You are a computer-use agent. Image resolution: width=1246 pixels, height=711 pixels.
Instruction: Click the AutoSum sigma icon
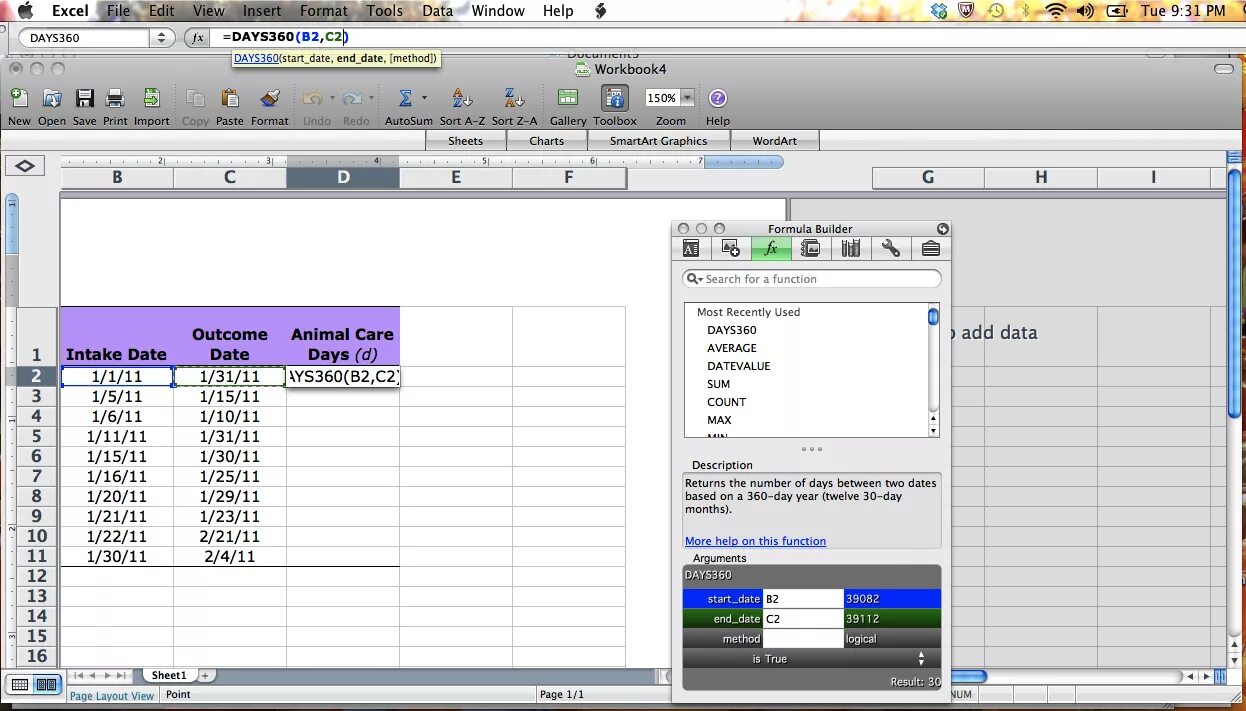pos(405,98)
